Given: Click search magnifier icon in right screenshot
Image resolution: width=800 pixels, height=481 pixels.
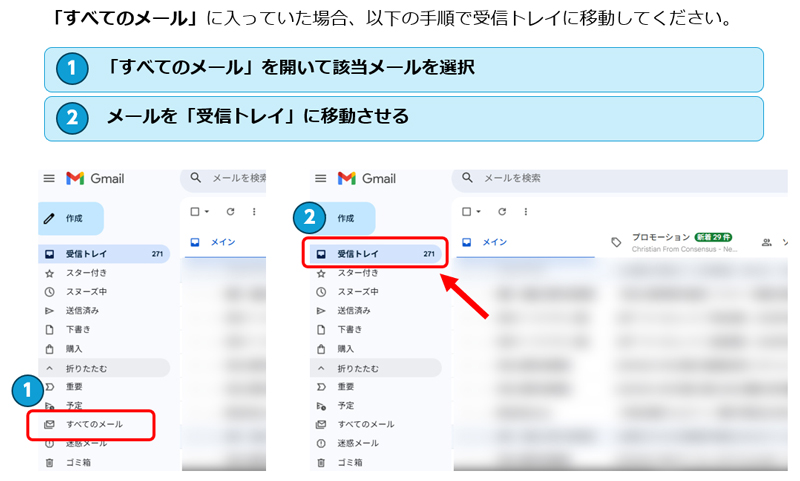Looking at the screenshot, I should point(467,178).
